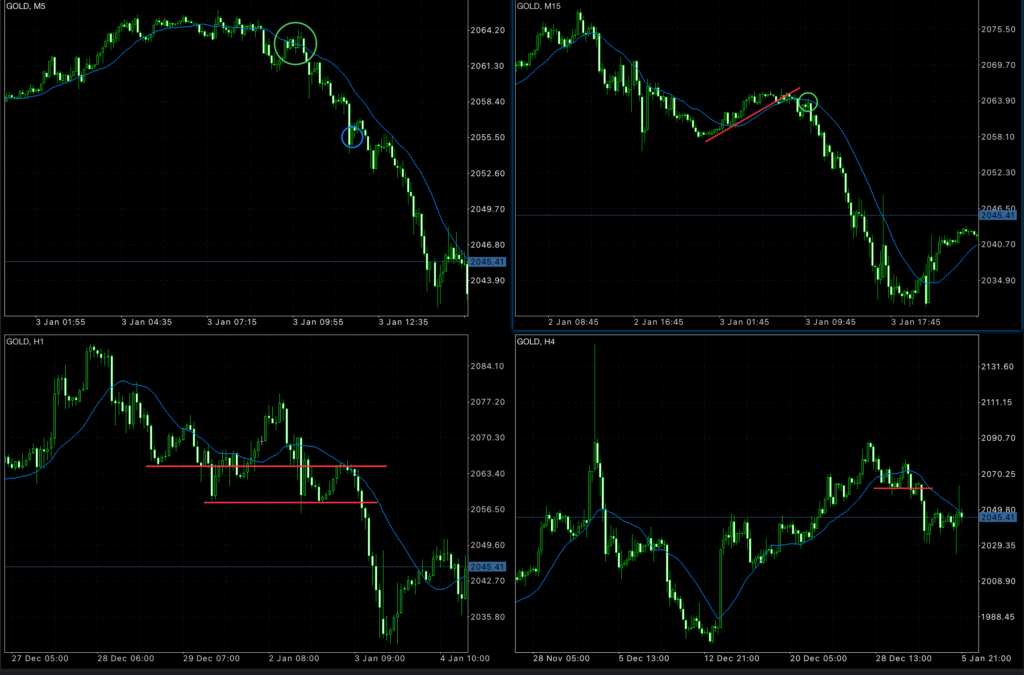Select the GOLD, H4 chart title
1024x675 pixels.
tap(536, 341)
